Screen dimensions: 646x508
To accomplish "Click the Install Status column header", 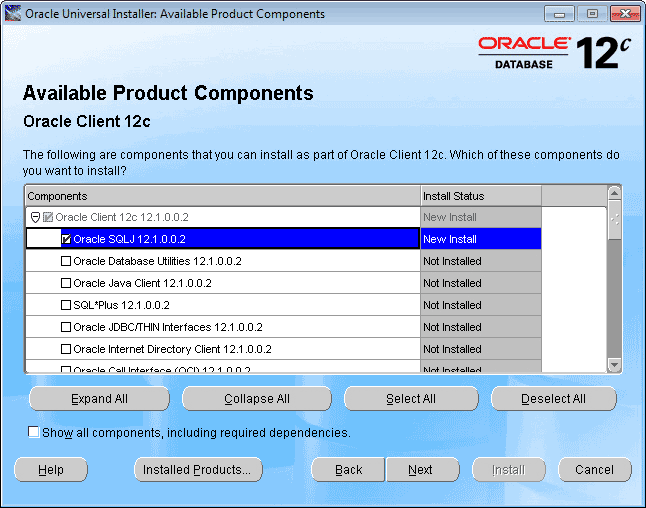I will (x=481, y=196).
